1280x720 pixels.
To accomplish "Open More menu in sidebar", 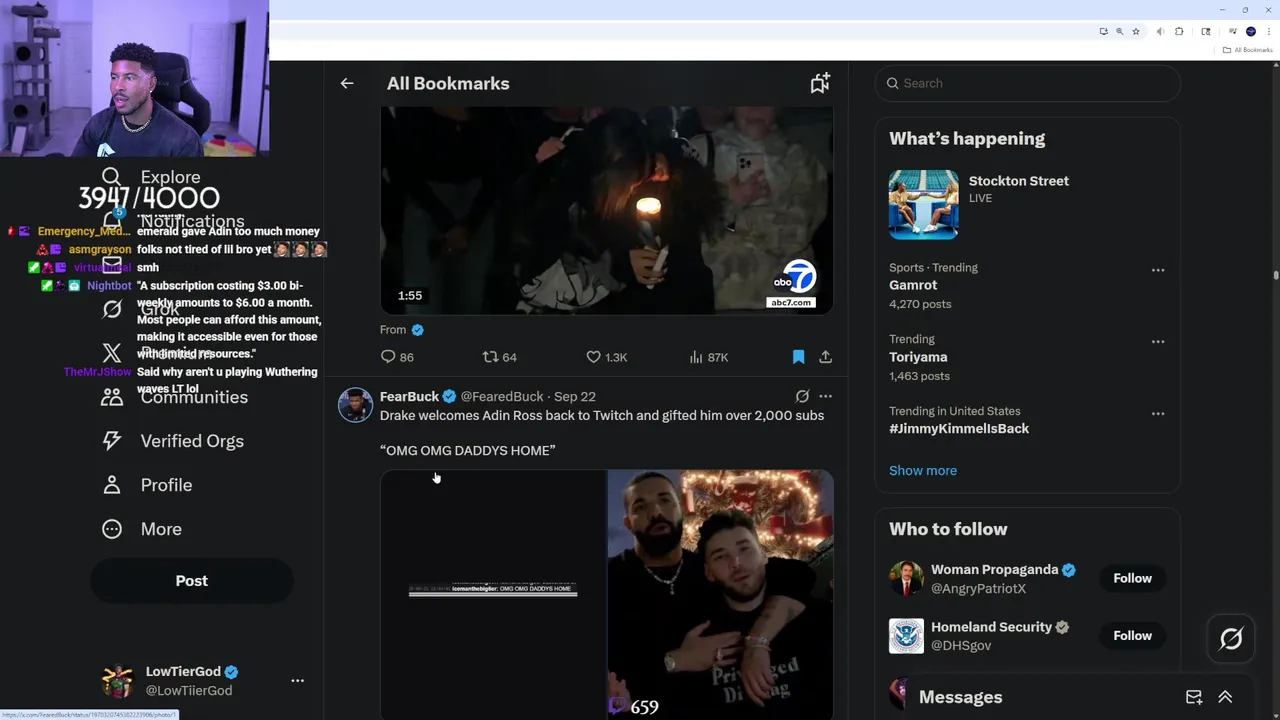I will [x=142, y=529].
